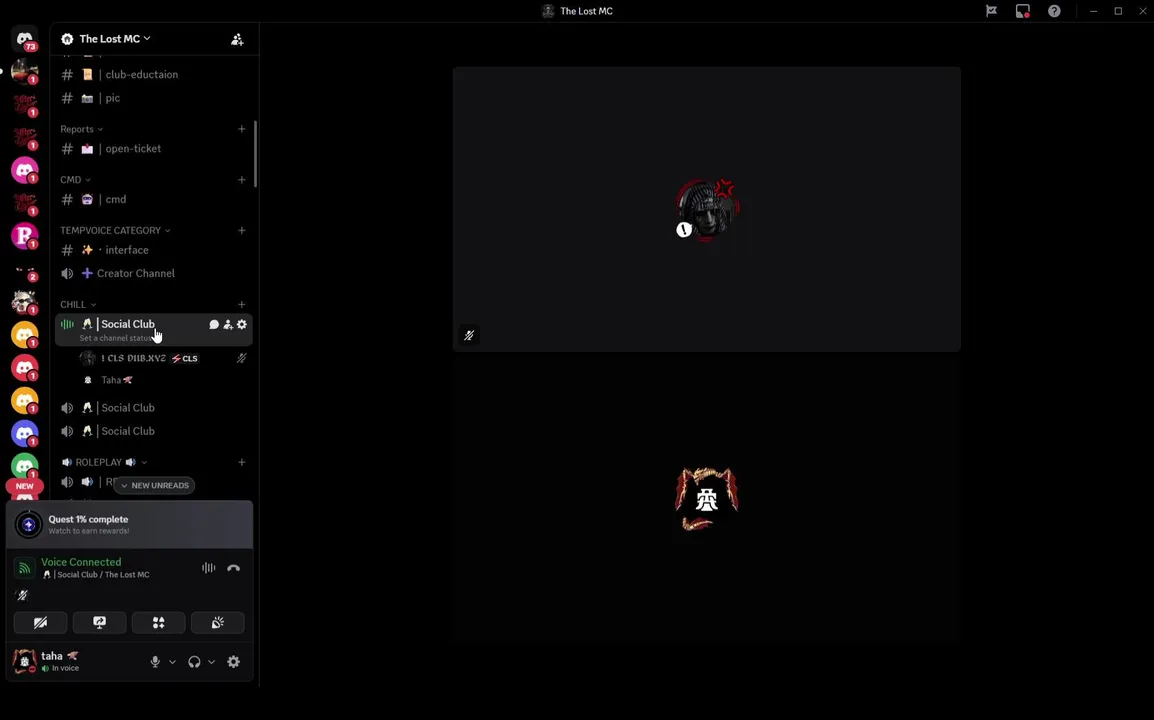The width and height of the screenshot is (1154, 720).
Task: Open Social Club / The Lost MC link
Action: 96,575
